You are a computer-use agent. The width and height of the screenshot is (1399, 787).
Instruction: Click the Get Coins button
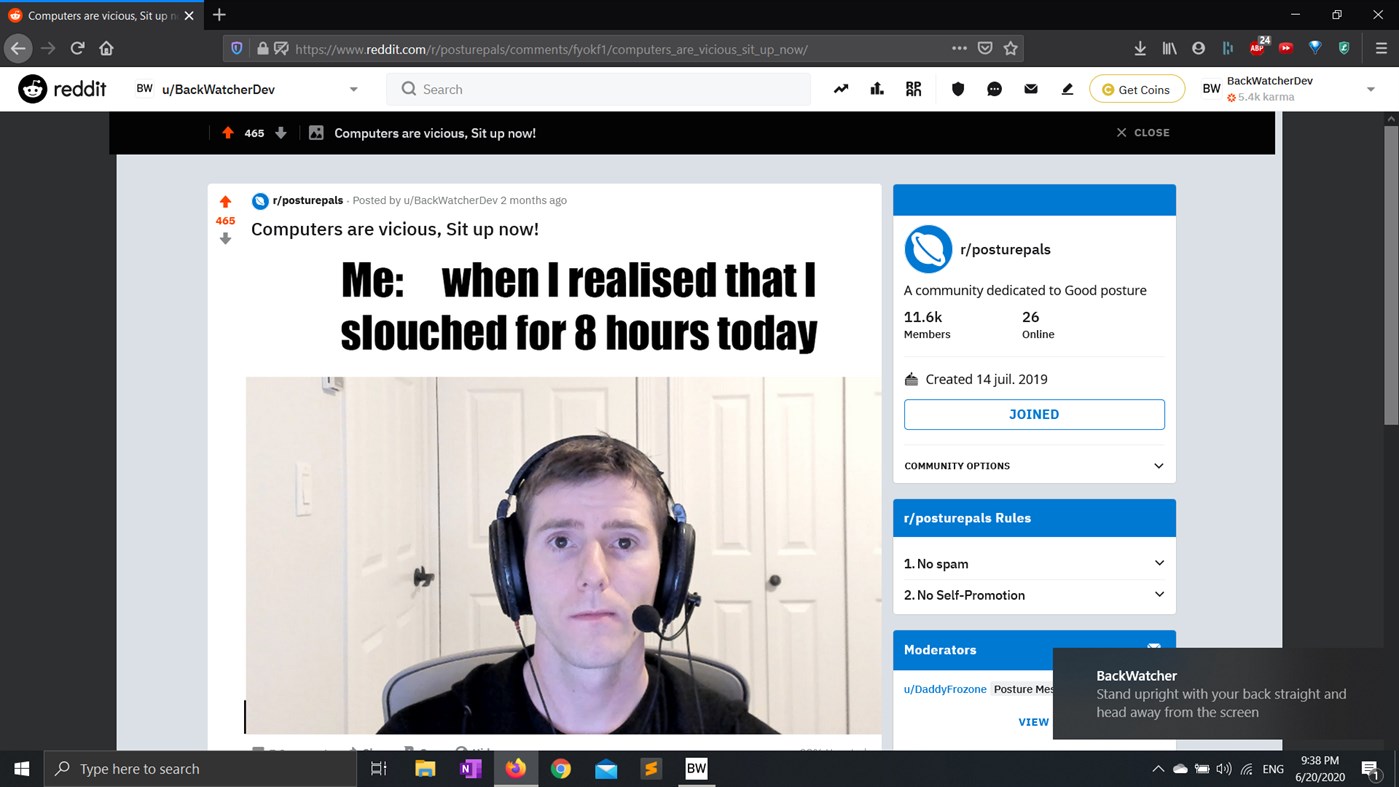(x=1136, y=89)
